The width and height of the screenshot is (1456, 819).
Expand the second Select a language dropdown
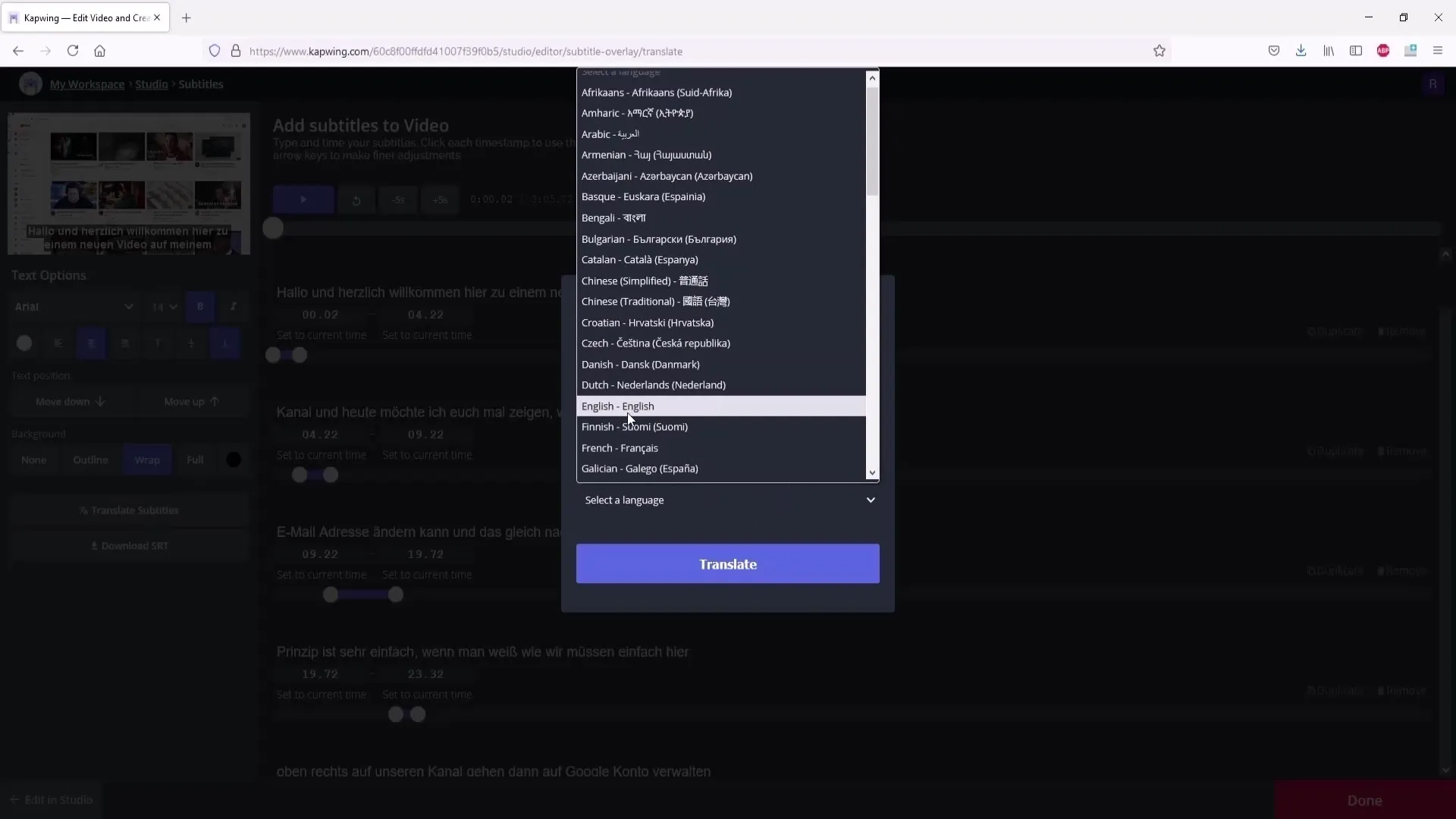(728, 499)
